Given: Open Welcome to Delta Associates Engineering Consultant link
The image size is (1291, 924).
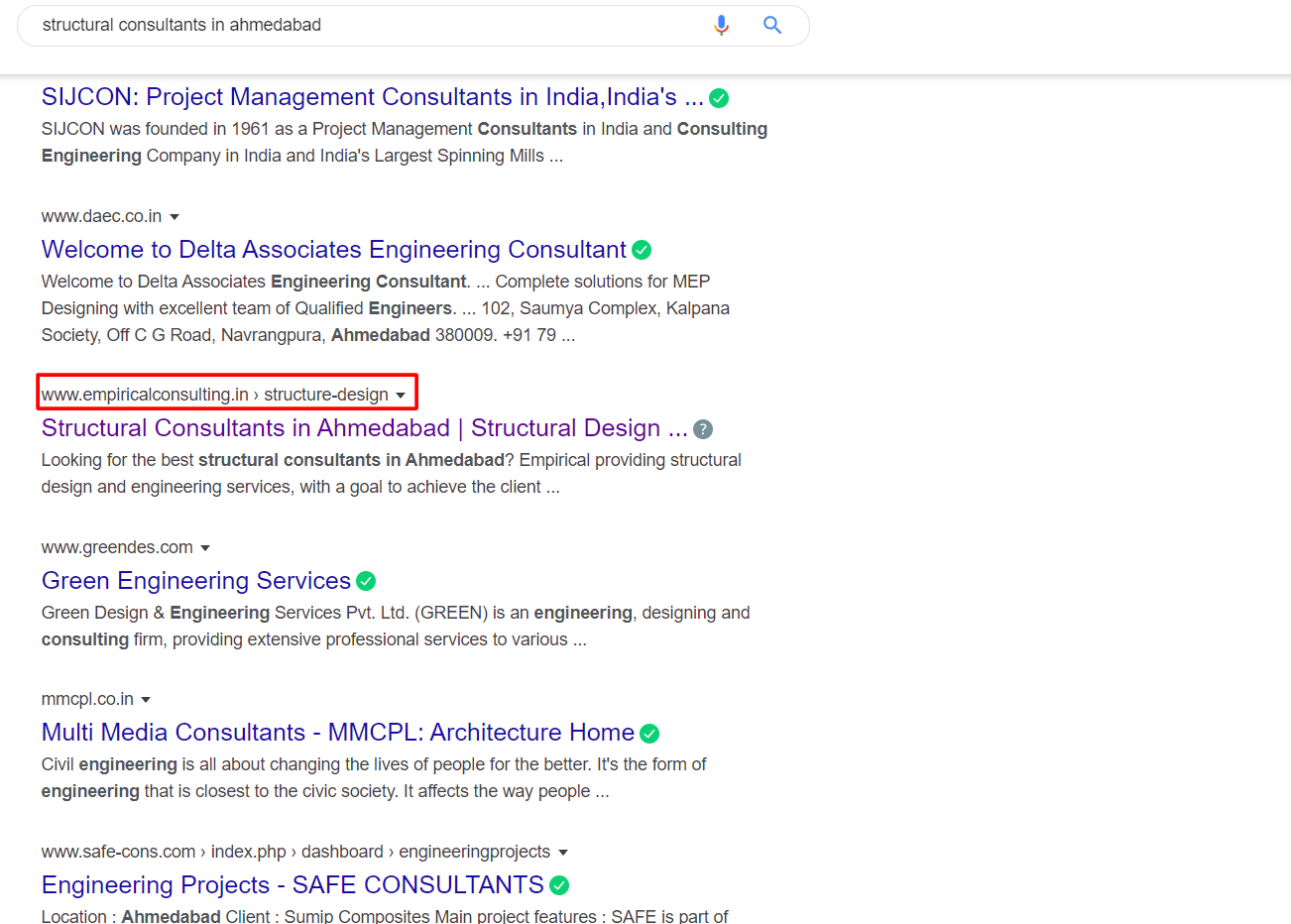Looking at the screenshot, I should point(334,250).
